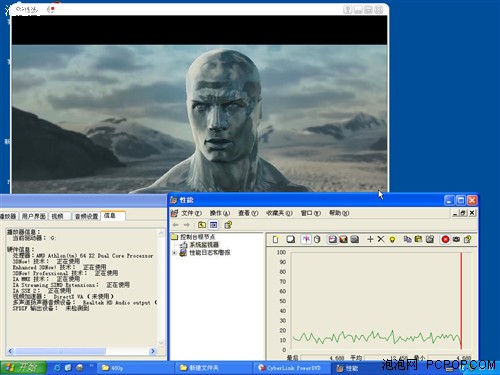
Task: Delete counter with the X icon
Action: tap(381, 239)
